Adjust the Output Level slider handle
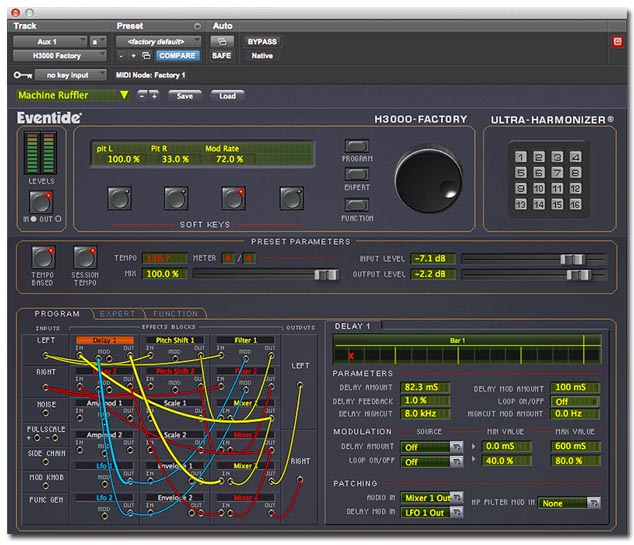The height and width of the screenshot is (545, 634). point(579,275)
